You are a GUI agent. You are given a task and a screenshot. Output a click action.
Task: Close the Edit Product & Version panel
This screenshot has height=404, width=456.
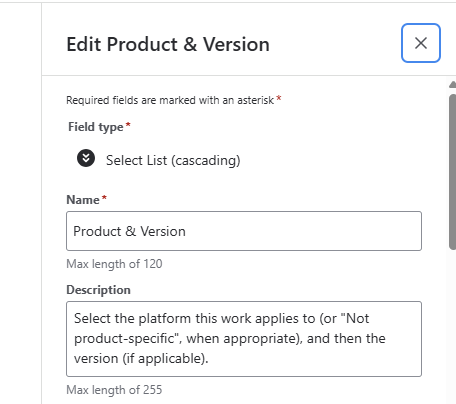tap(421, 43)
